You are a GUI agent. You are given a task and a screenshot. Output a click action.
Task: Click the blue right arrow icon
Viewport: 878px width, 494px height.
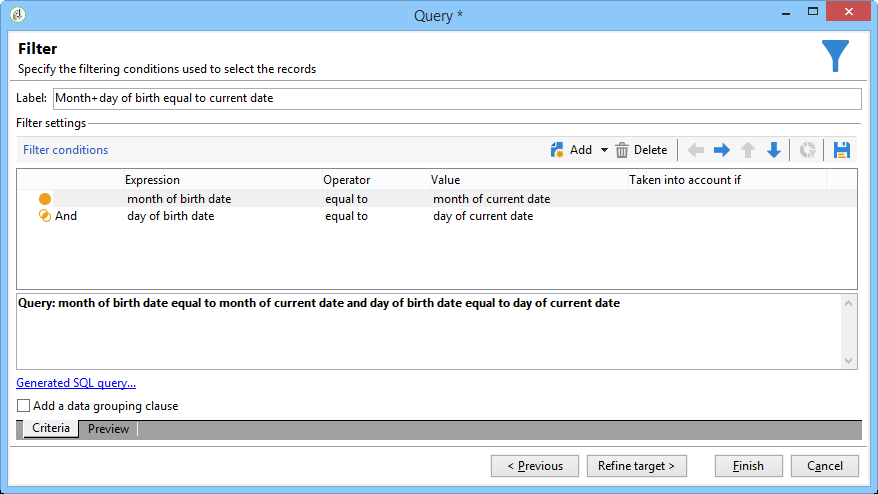pos(722,150)
